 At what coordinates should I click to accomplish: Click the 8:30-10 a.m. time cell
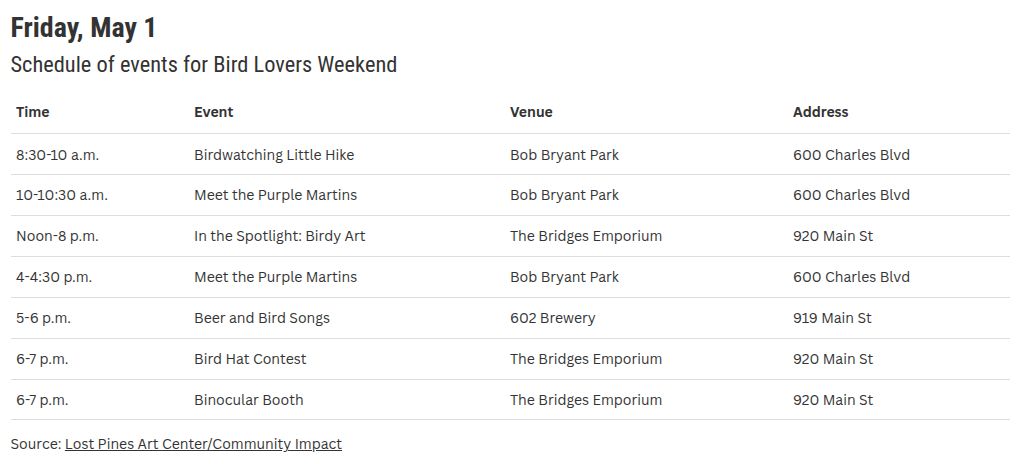pos(57,155)
